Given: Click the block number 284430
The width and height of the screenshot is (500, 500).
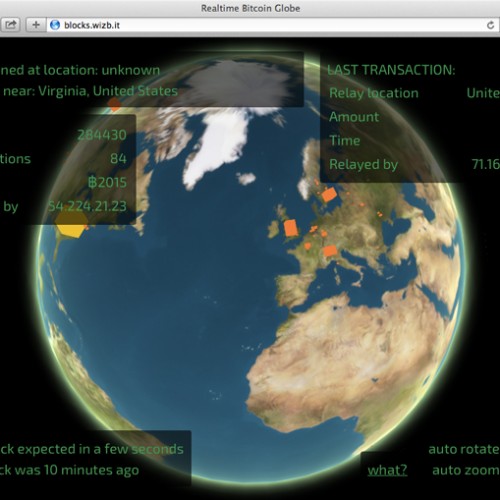Looking at the screenshot, I should [102, 135].
